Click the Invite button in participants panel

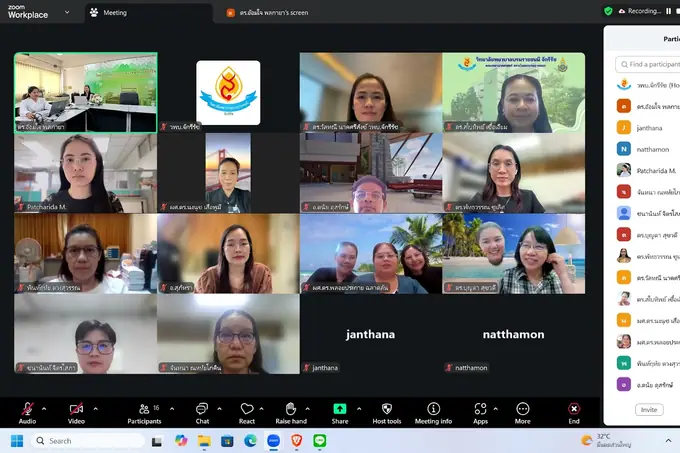[x=649, y=410]
